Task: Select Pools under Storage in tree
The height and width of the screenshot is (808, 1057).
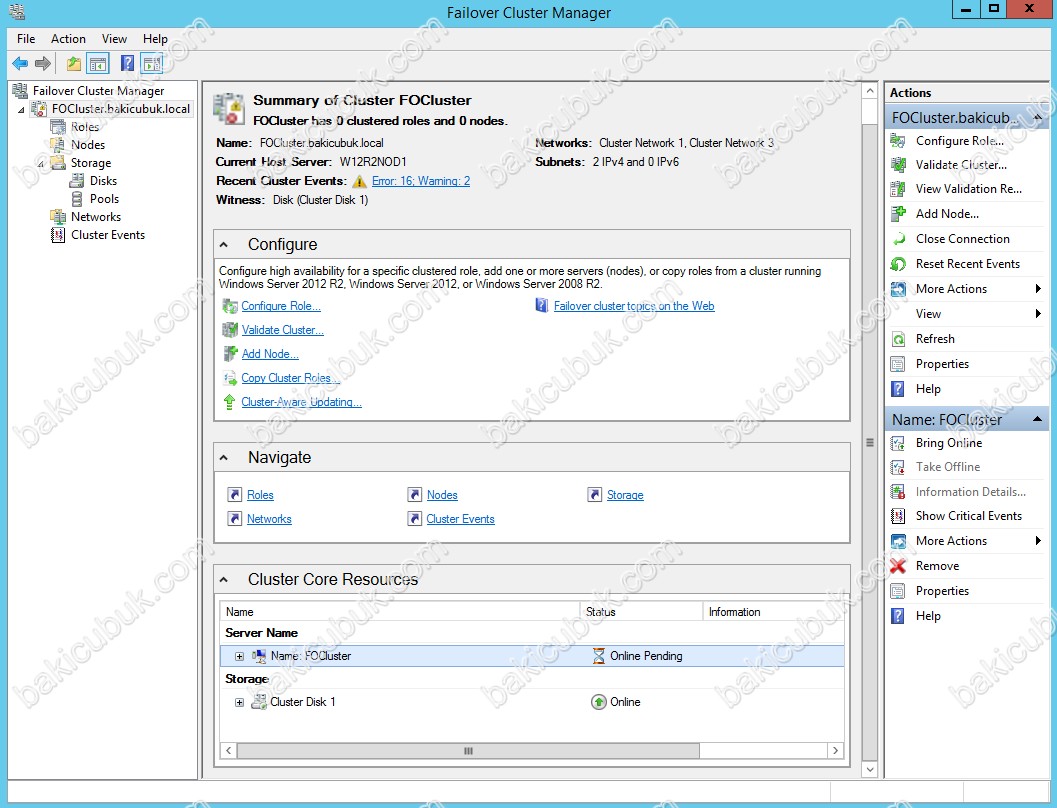Action: (x=104, y=199)
